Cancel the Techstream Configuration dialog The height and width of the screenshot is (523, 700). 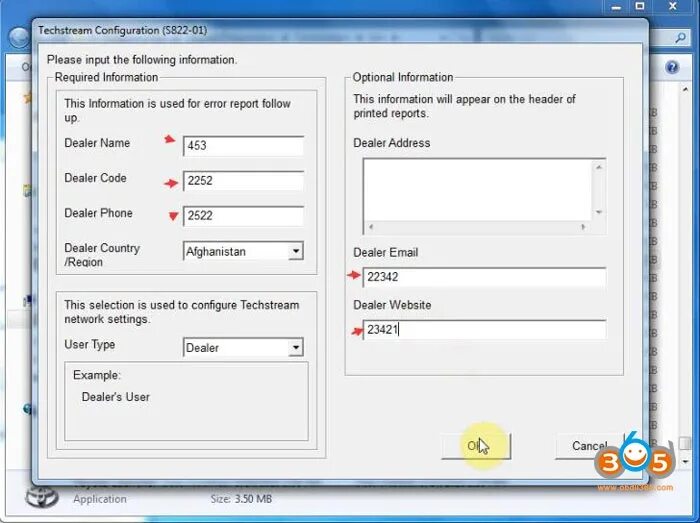(x=589, y=446)
